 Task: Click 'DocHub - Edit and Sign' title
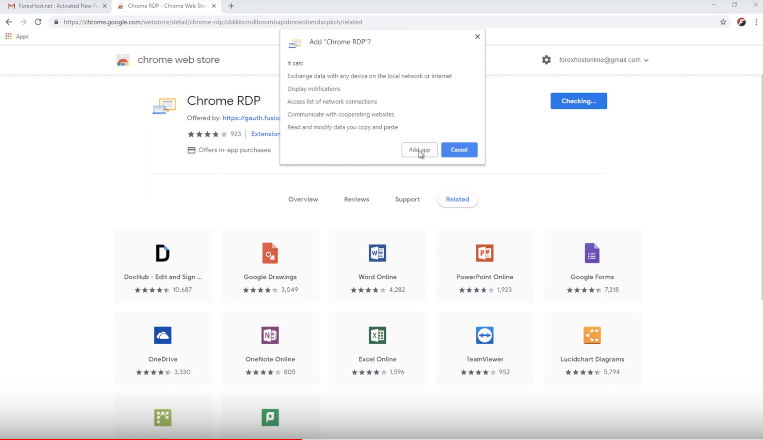click(163, 277)
